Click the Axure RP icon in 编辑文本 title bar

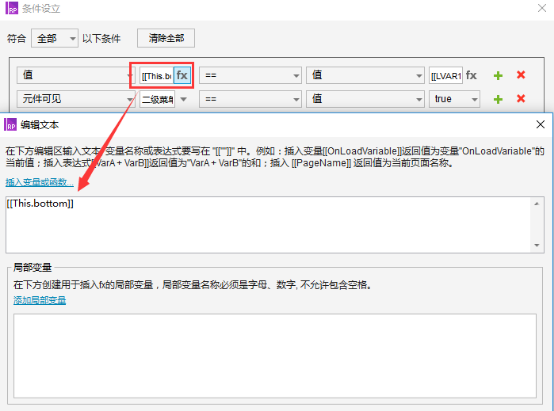click(11, 125)
